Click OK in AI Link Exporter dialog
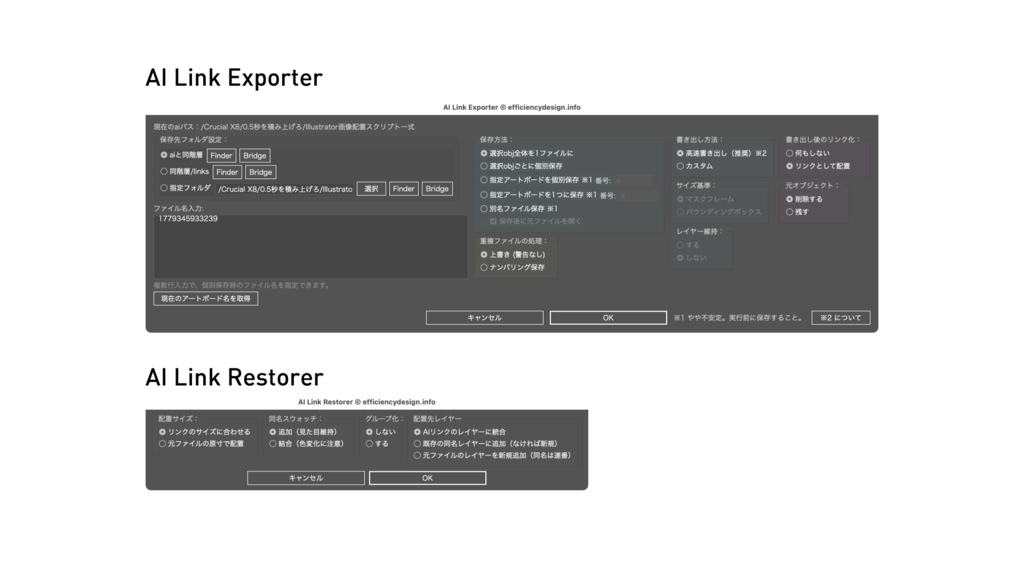Viewport: 1024px width, 576px height. point(608,318)
